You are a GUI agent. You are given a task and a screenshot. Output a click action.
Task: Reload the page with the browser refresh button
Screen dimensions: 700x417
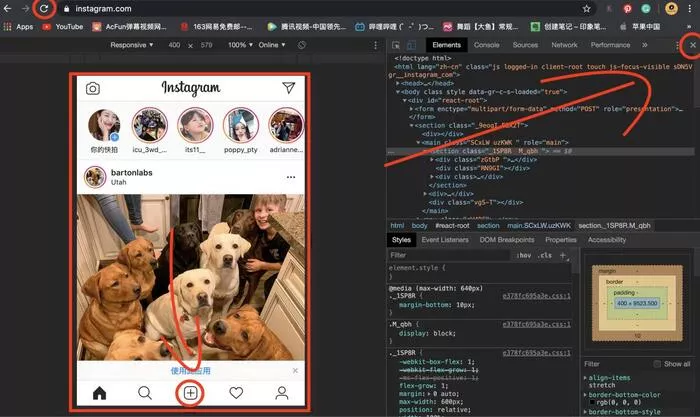pos(44,8)
